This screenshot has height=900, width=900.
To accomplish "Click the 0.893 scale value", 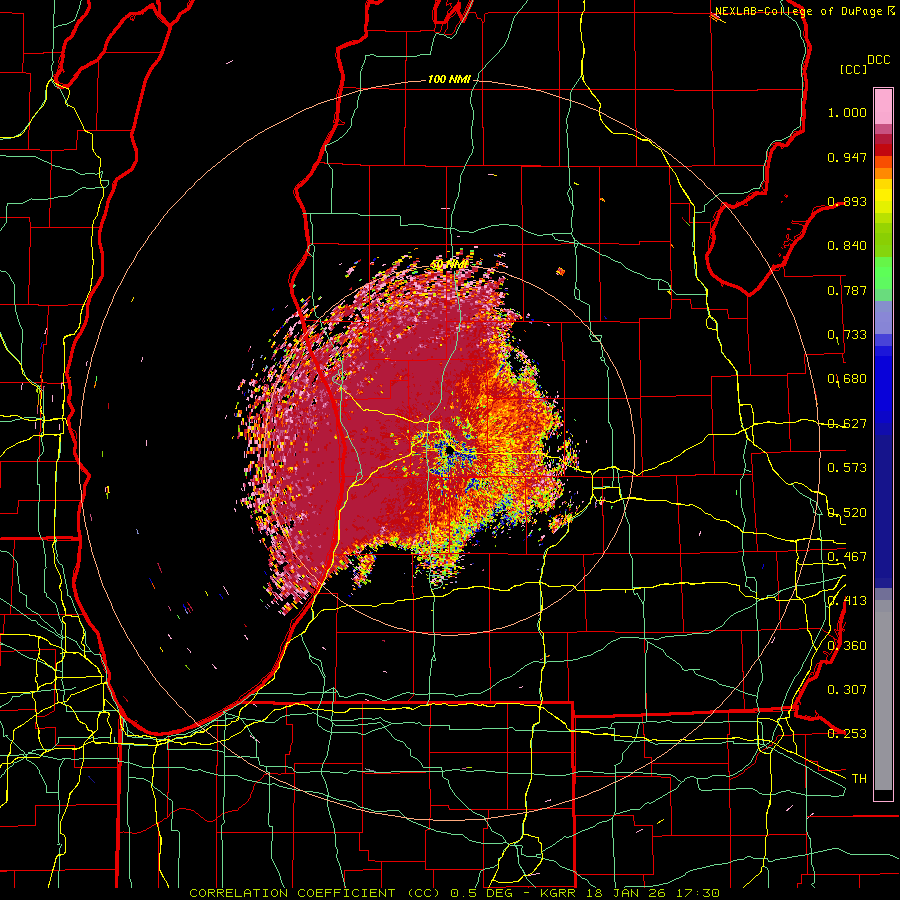I will (847, 201).
